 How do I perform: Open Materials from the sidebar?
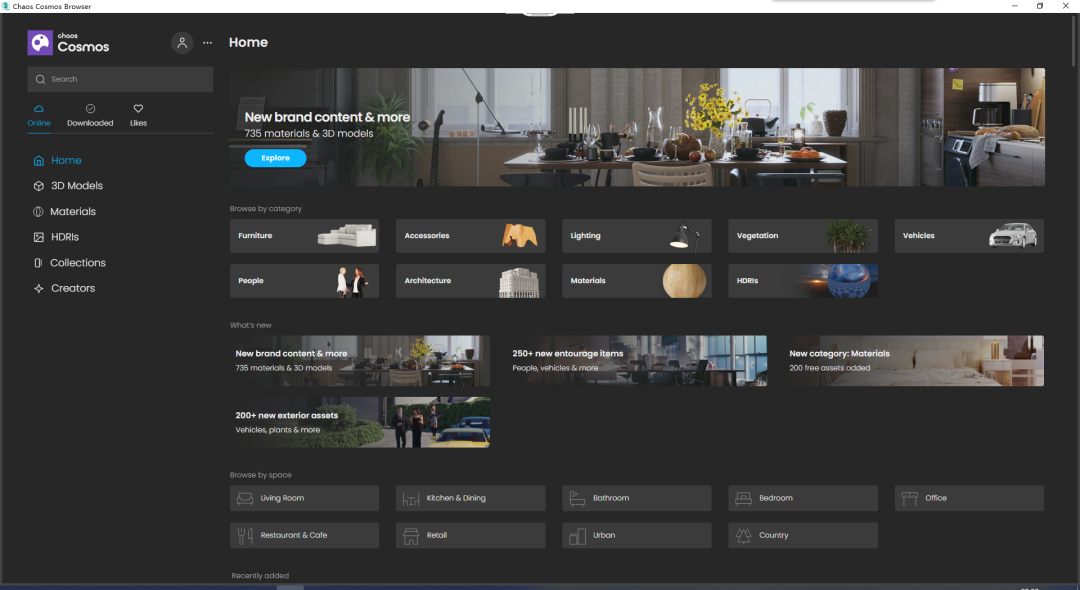point(73,212)
